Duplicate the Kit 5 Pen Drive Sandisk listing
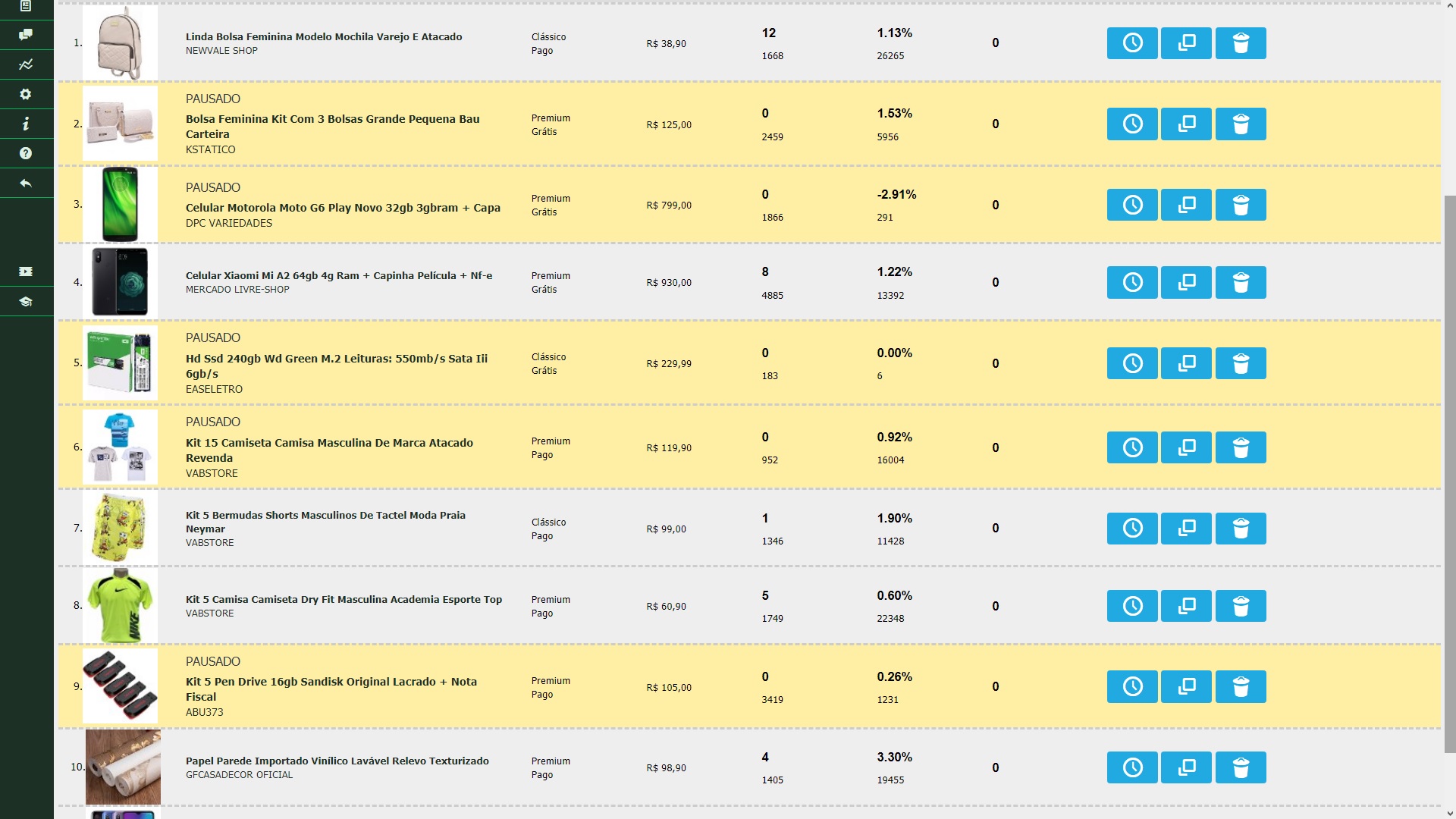This screenshot has width=1456, height=819. point(1186,686)
